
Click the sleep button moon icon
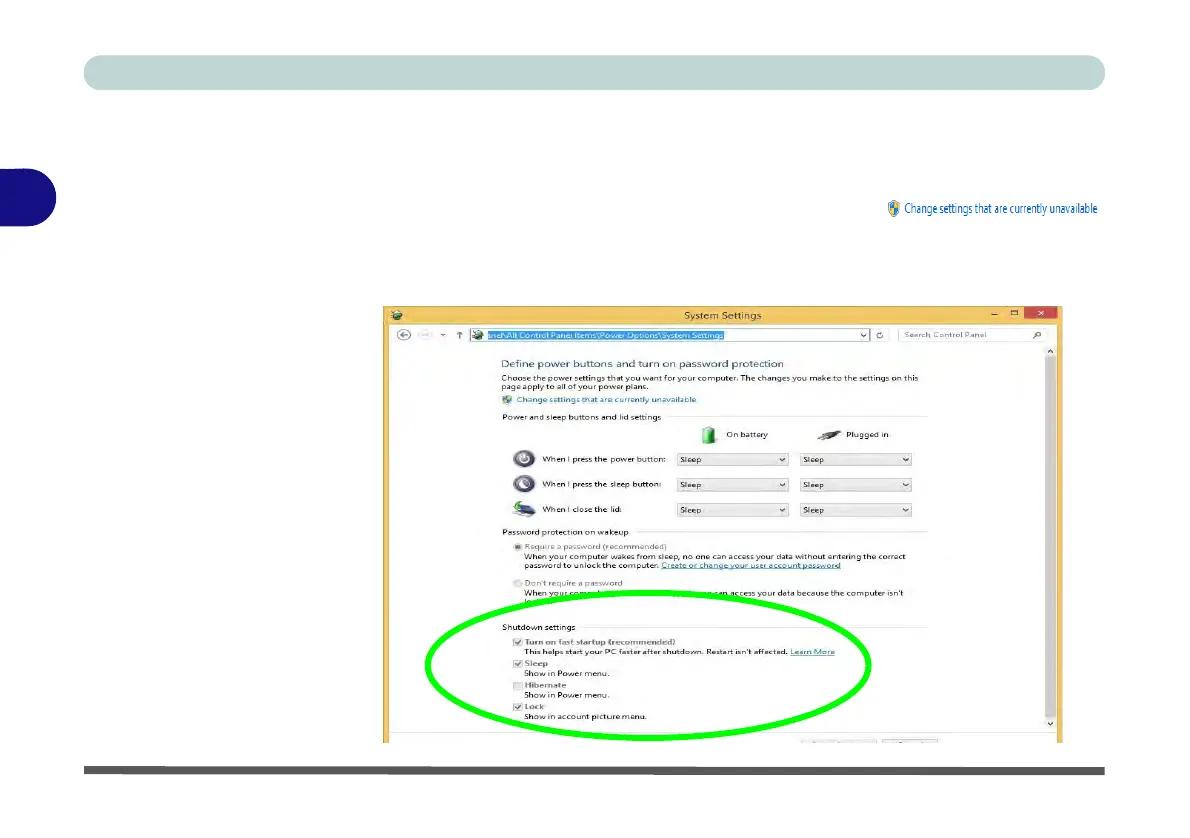coord(524,484)
